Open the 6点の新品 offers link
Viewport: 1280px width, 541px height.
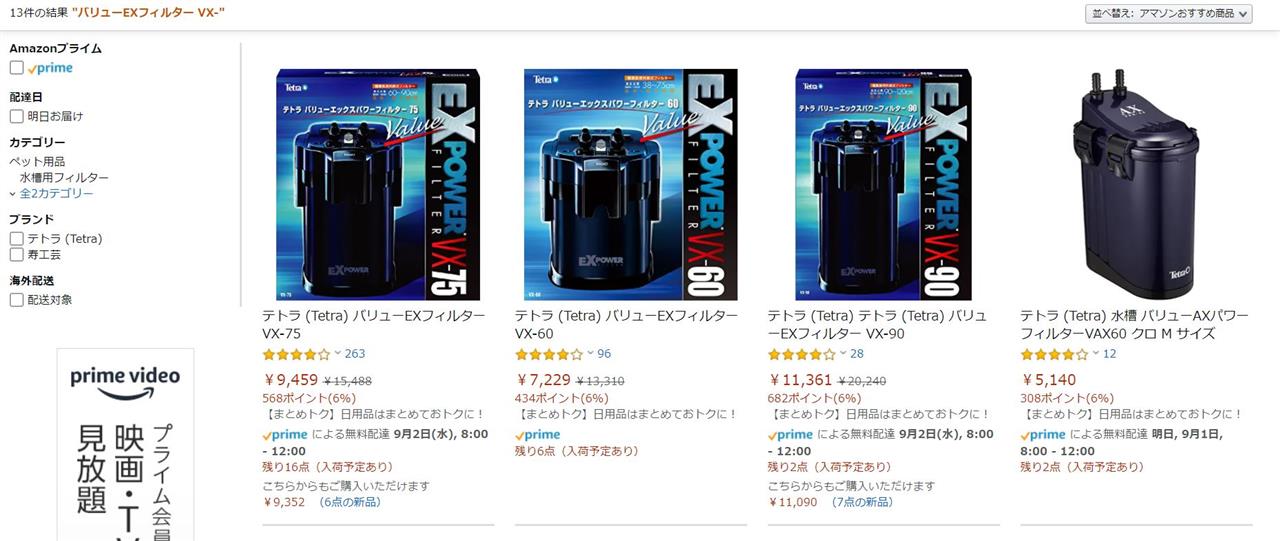350,502
